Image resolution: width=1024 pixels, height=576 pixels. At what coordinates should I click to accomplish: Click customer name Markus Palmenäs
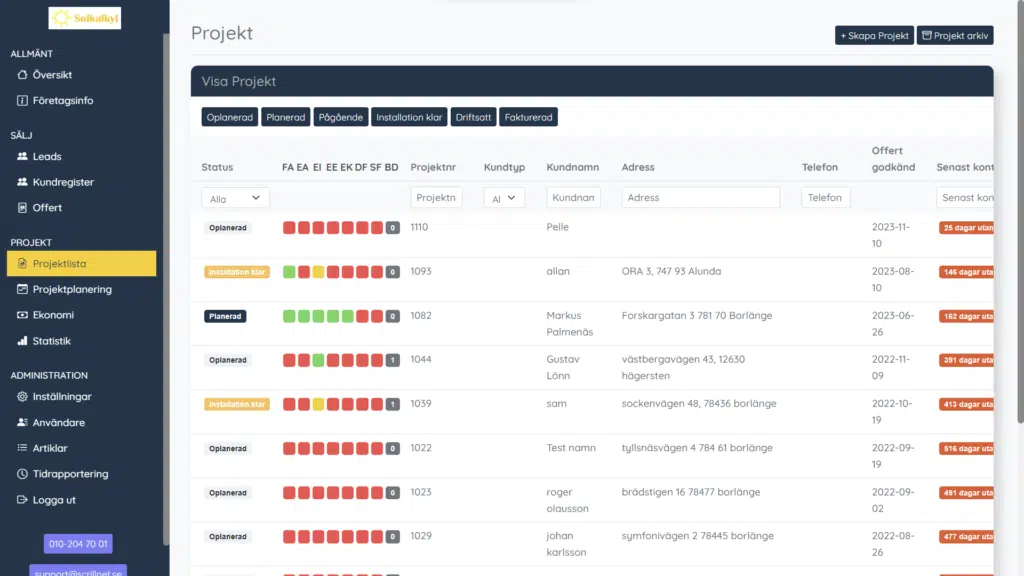click(x=570, y=323)
